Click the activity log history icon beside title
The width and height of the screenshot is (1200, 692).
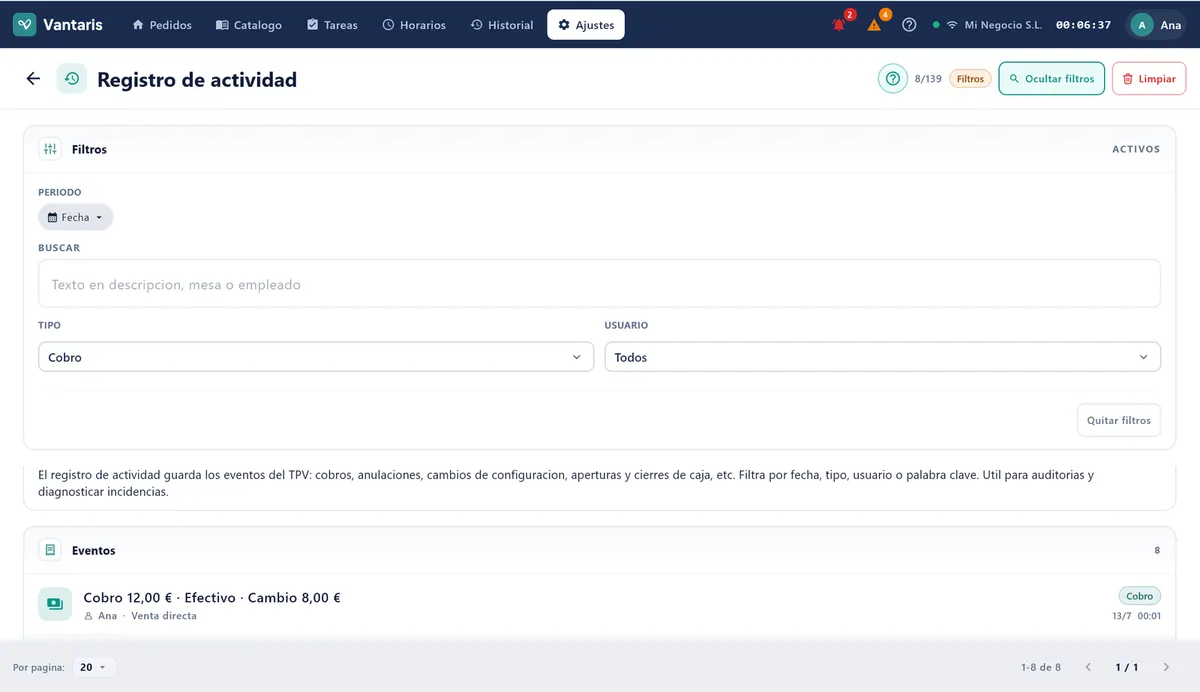pyautogui.click(x=72, y=79)
